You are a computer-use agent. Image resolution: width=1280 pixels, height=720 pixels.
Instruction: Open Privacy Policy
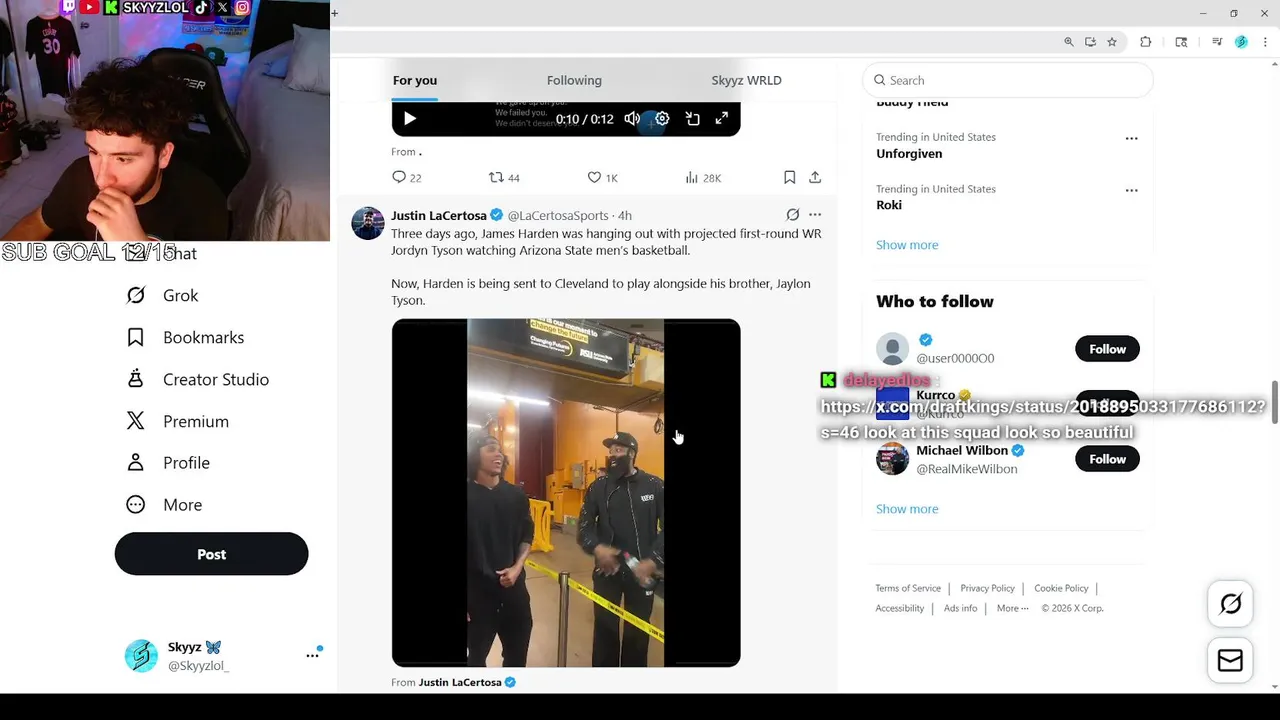(x=987, y=588)
